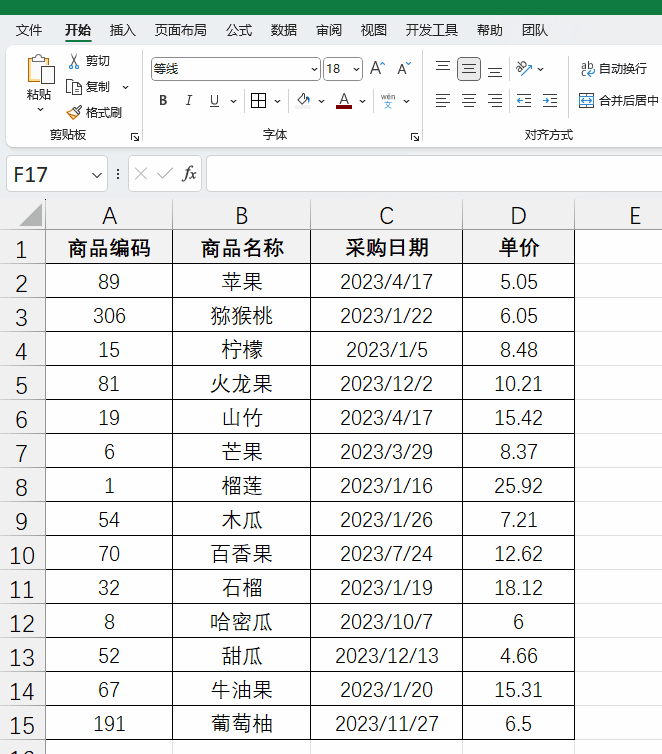The width and height of the screenshot is (662, 754).
Task: Apply the borders grid icon
Action: click(x=259, y=101)
